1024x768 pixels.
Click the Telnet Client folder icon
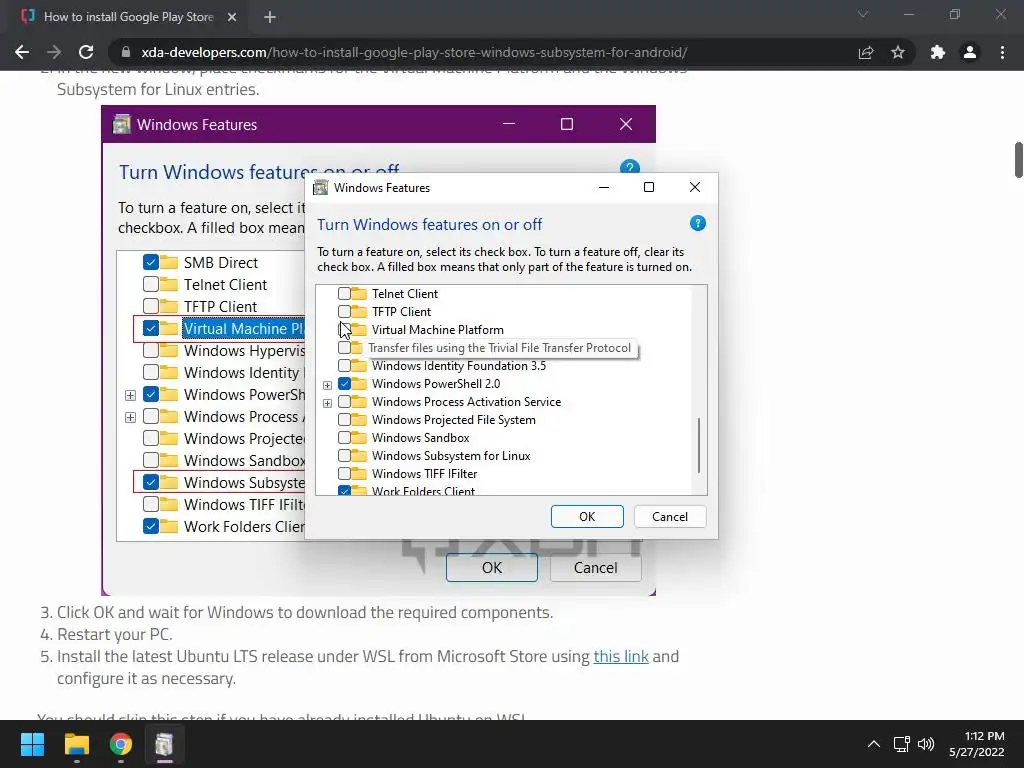click(x=359, y=294)
